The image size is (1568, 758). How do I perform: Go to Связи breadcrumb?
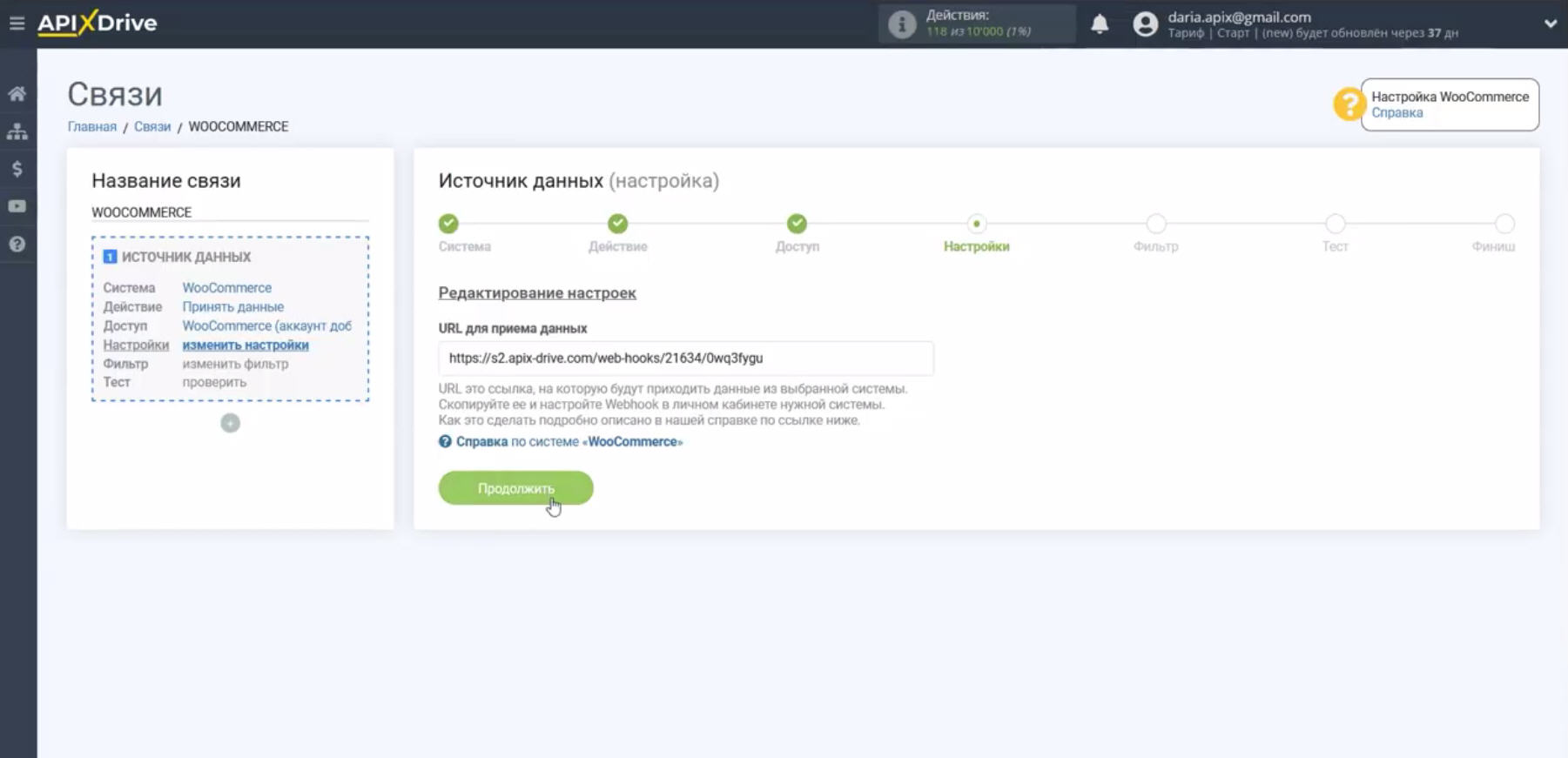pyautogui.click(x=152, y=126)
